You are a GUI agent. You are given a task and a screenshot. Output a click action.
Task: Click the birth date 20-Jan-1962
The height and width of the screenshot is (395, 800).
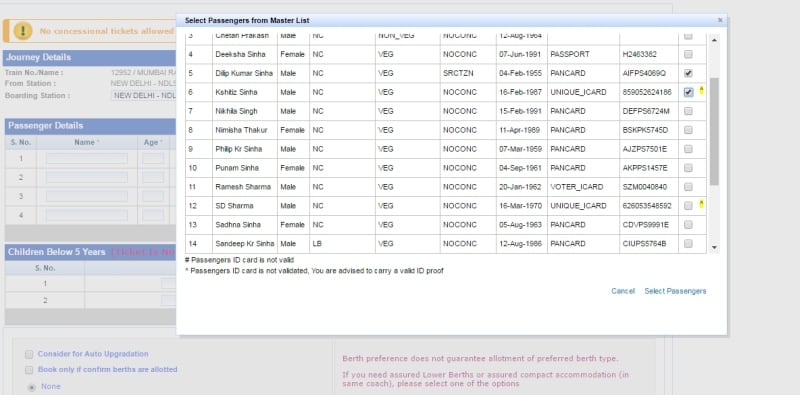click(520, 187)
